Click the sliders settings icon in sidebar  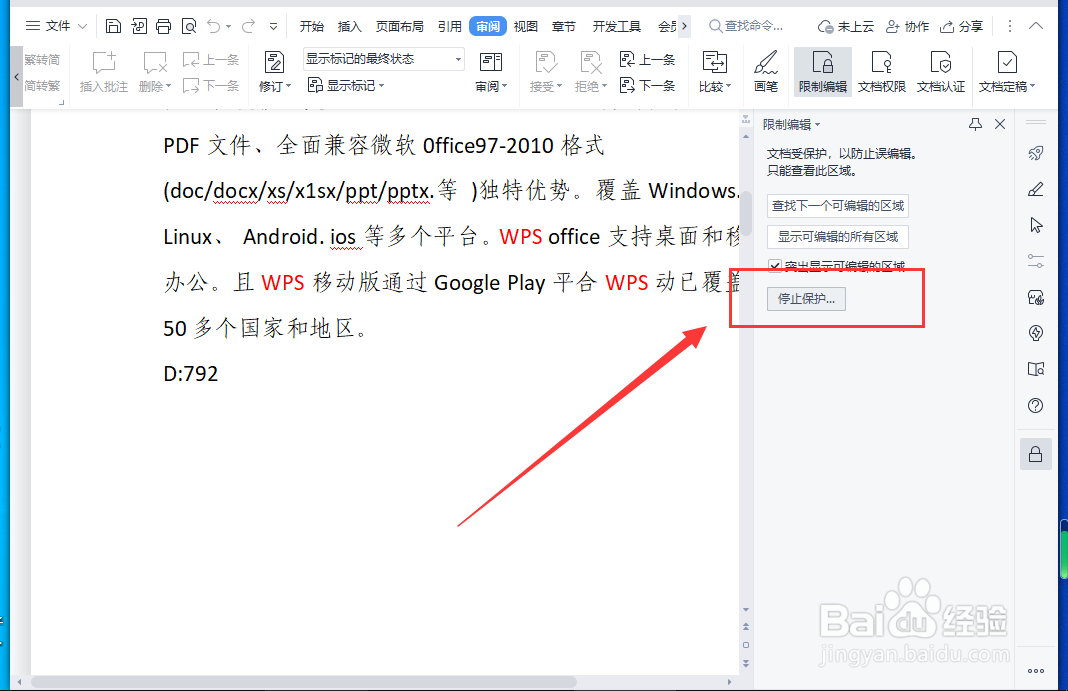(1035, 261)
